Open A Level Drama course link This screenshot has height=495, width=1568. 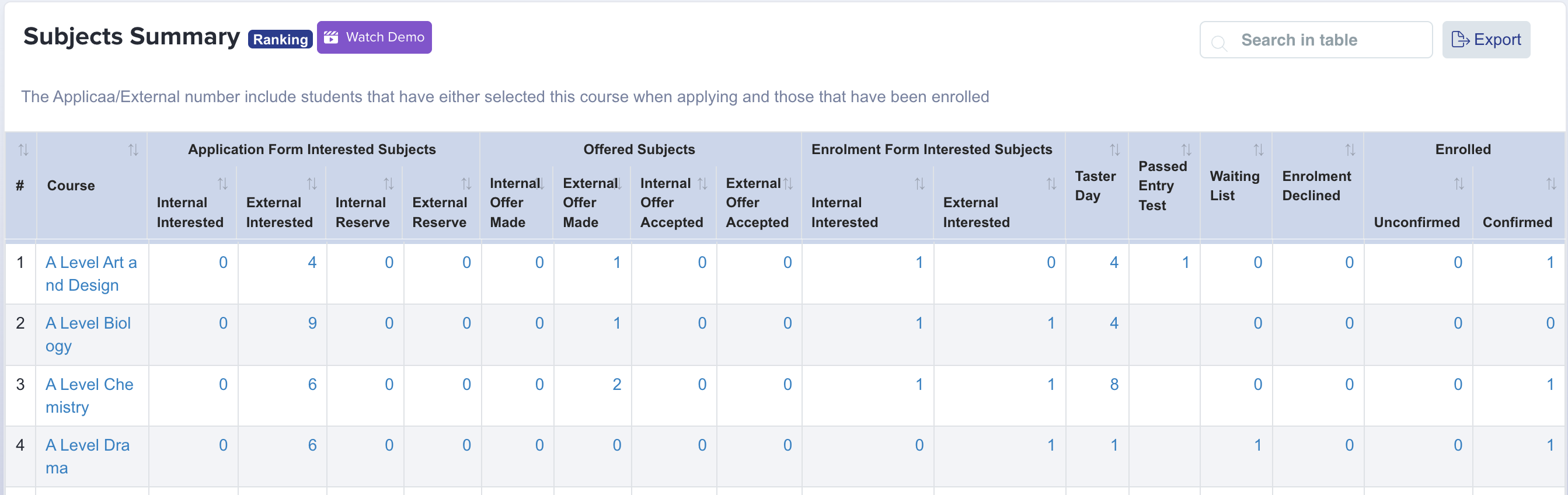coord(88,456)
